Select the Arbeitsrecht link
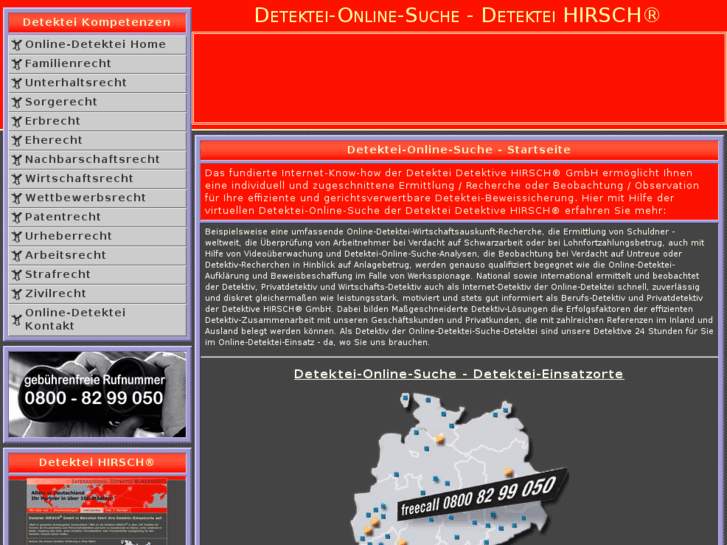The image size is (727, 545). coord(97,255)
